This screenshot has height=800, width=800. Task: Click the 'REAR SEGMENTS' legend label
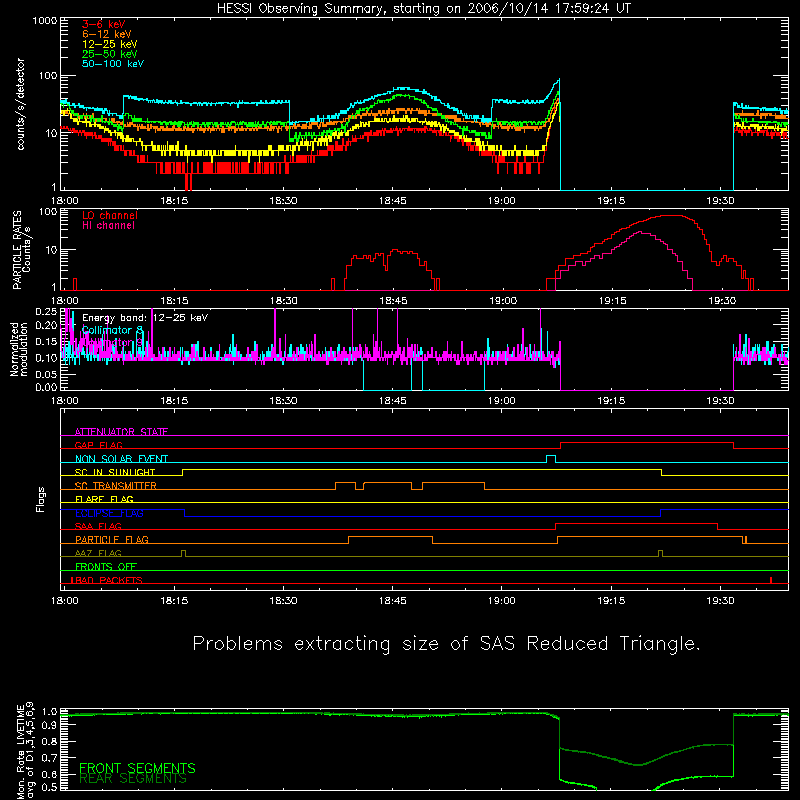(x=133, y=779)
